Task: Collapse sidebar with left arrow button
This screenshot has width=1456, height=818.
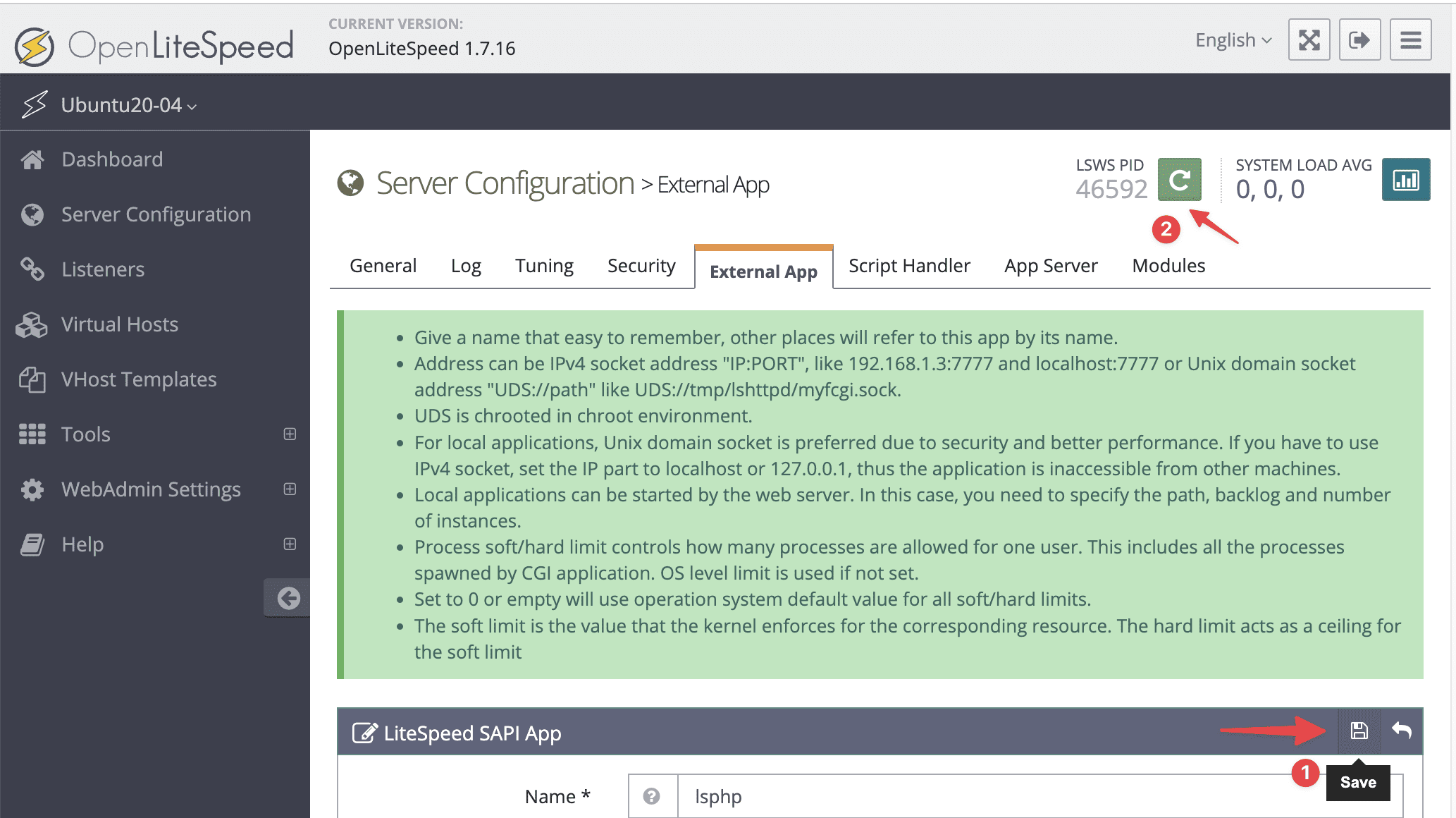Action: tap(288, 598)
